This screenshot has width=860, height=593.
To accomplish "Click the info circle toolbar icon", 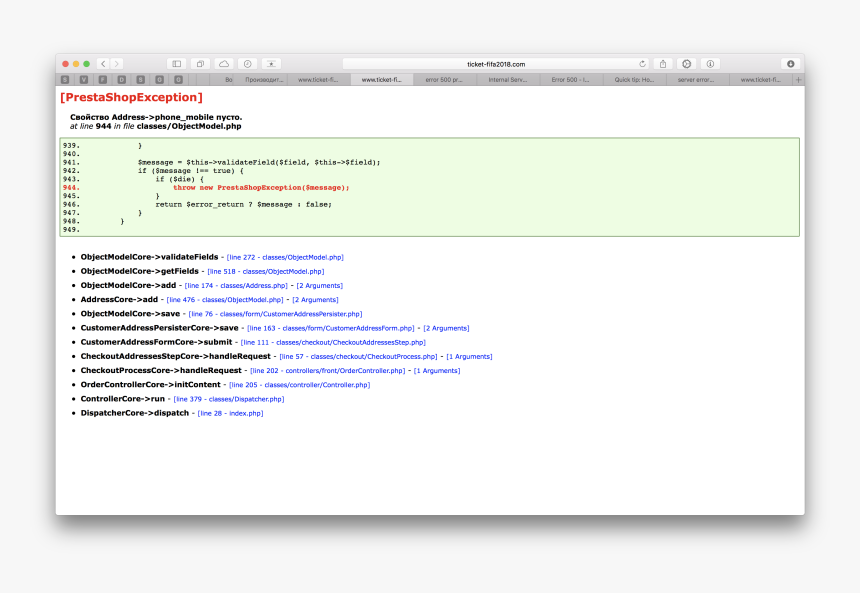I will pos(710,64).
